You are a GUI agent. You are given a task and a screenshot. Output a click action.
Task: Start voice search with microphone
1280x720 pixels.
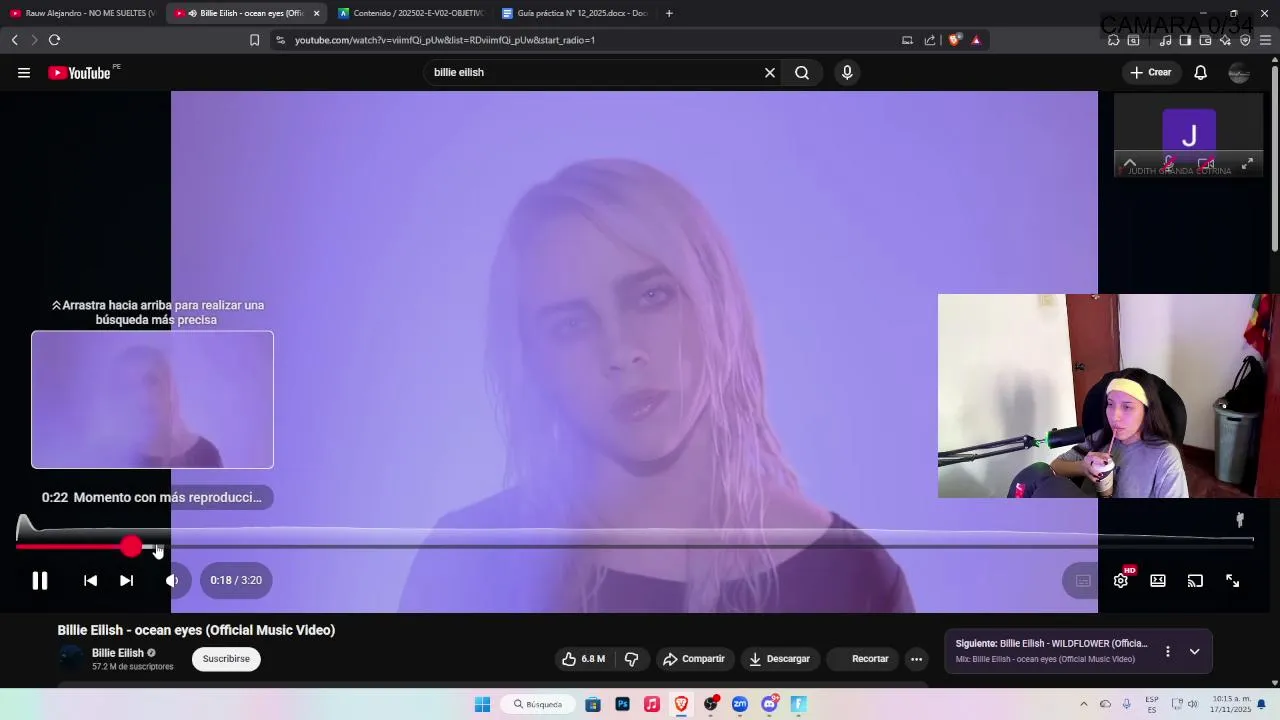847,72
